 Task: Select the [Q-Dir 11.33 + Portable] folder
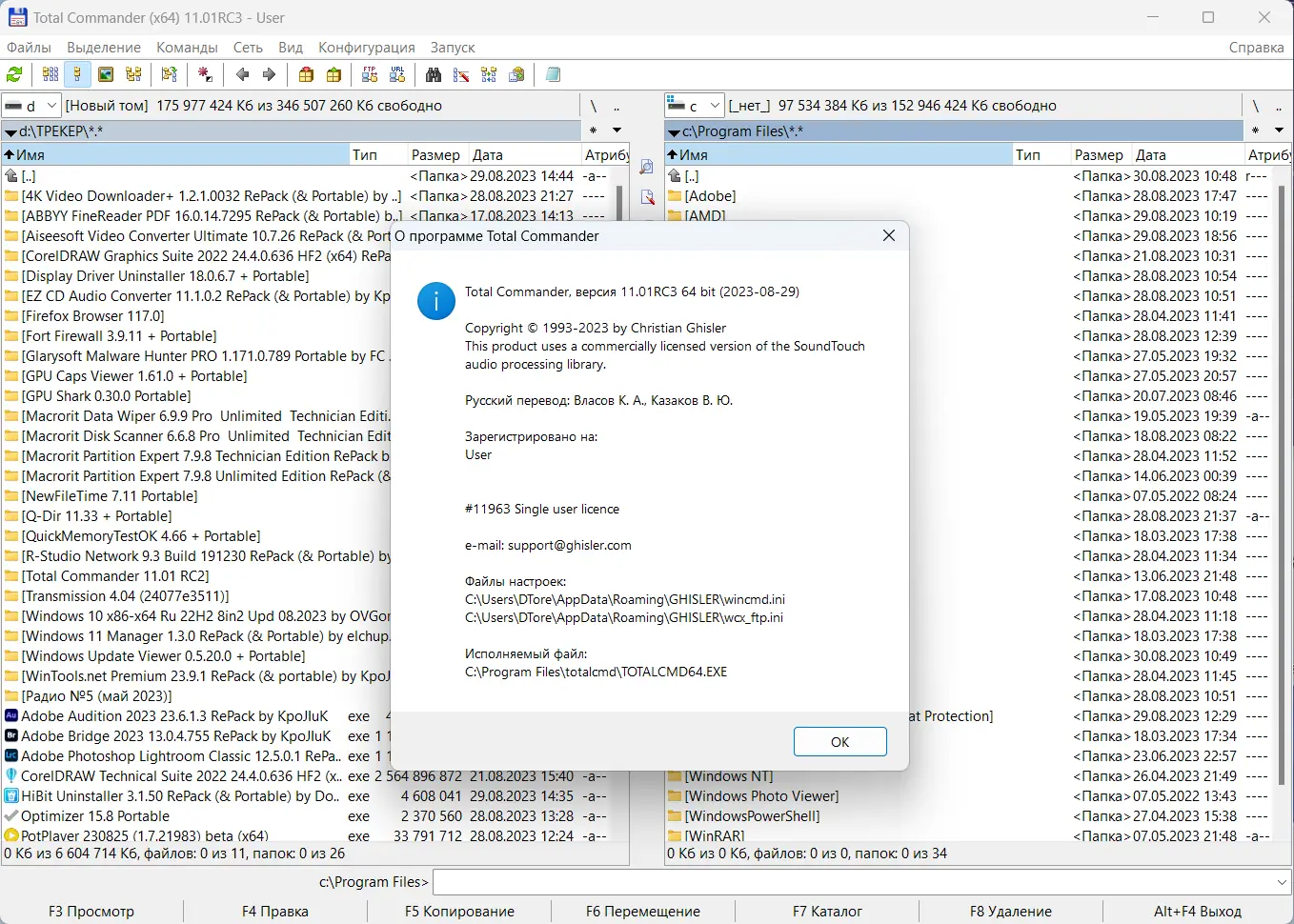(97, 515)
